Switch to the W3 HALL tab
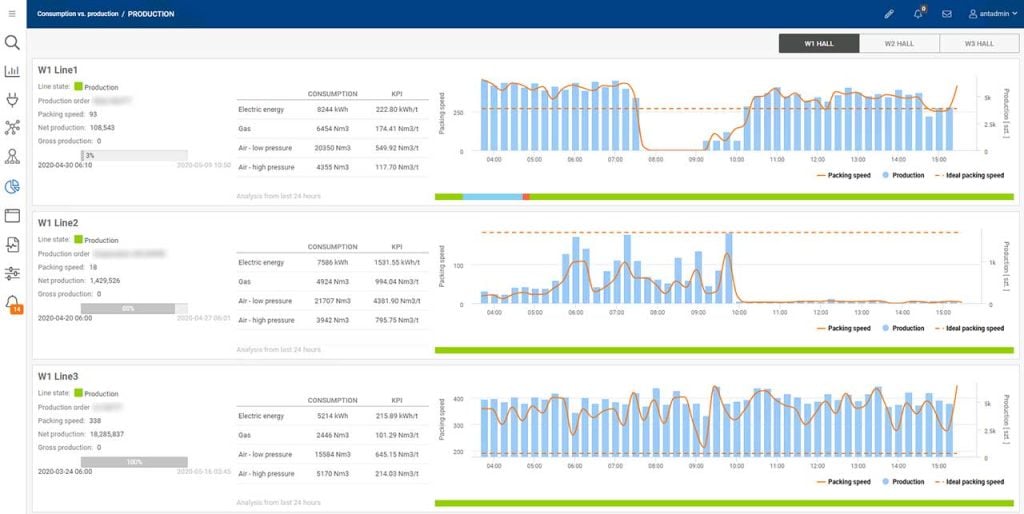The image size is (1024, 514). (x=979, y=44)
